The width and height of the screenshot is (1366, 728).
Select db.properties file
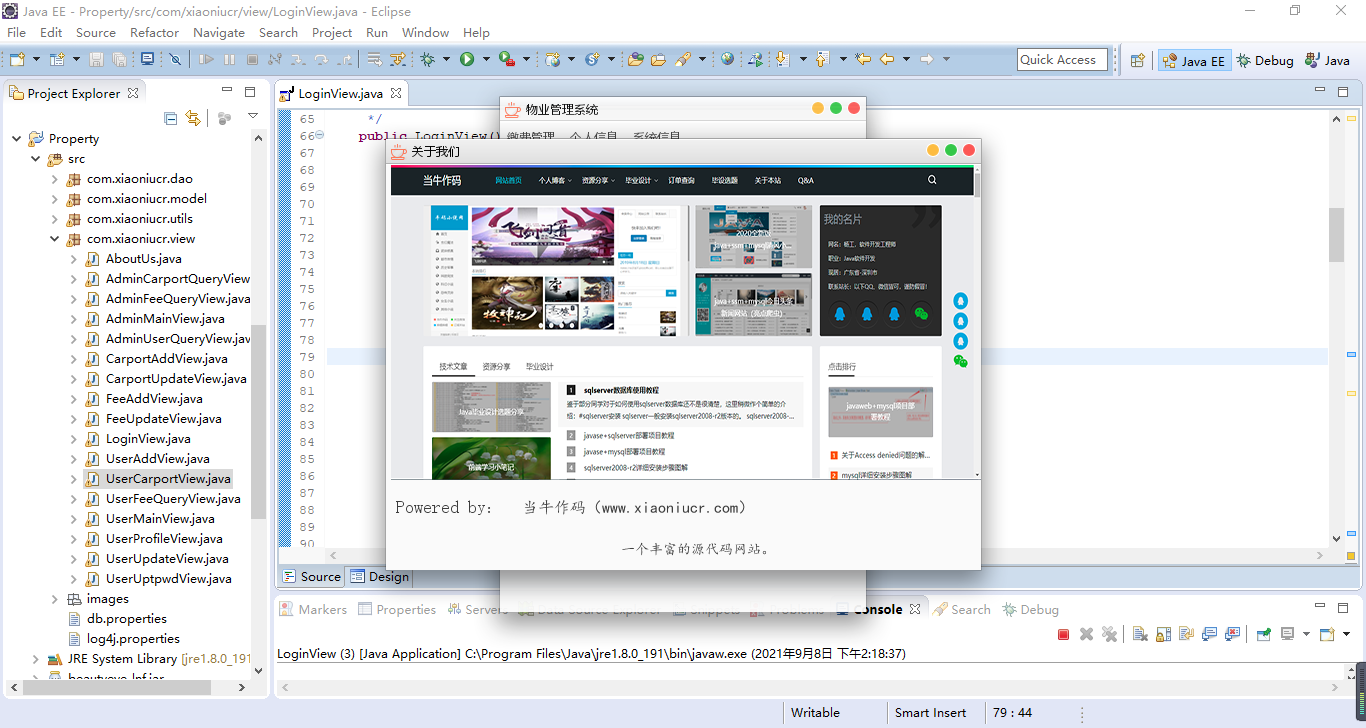coord(127,619)
